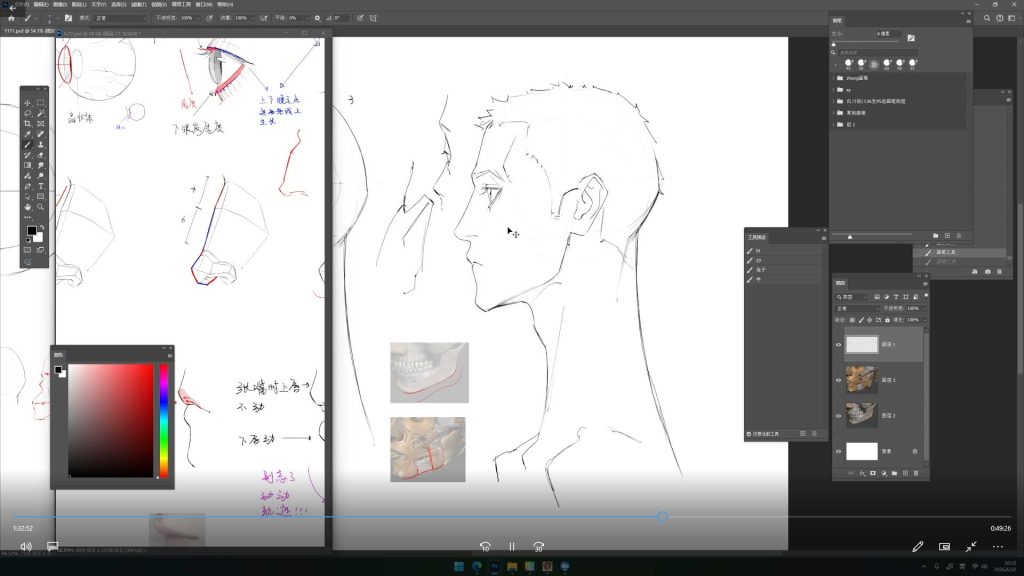
Task: Select the Gradient tool
Action: (27, 165)
